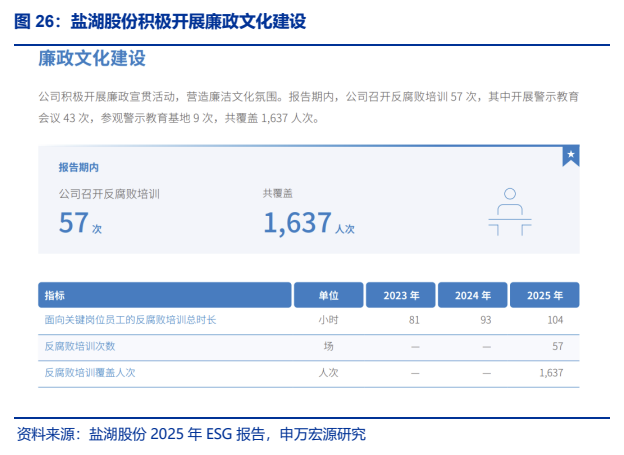Click the 反腐败培训次数 row label

(x=80, y=346)
